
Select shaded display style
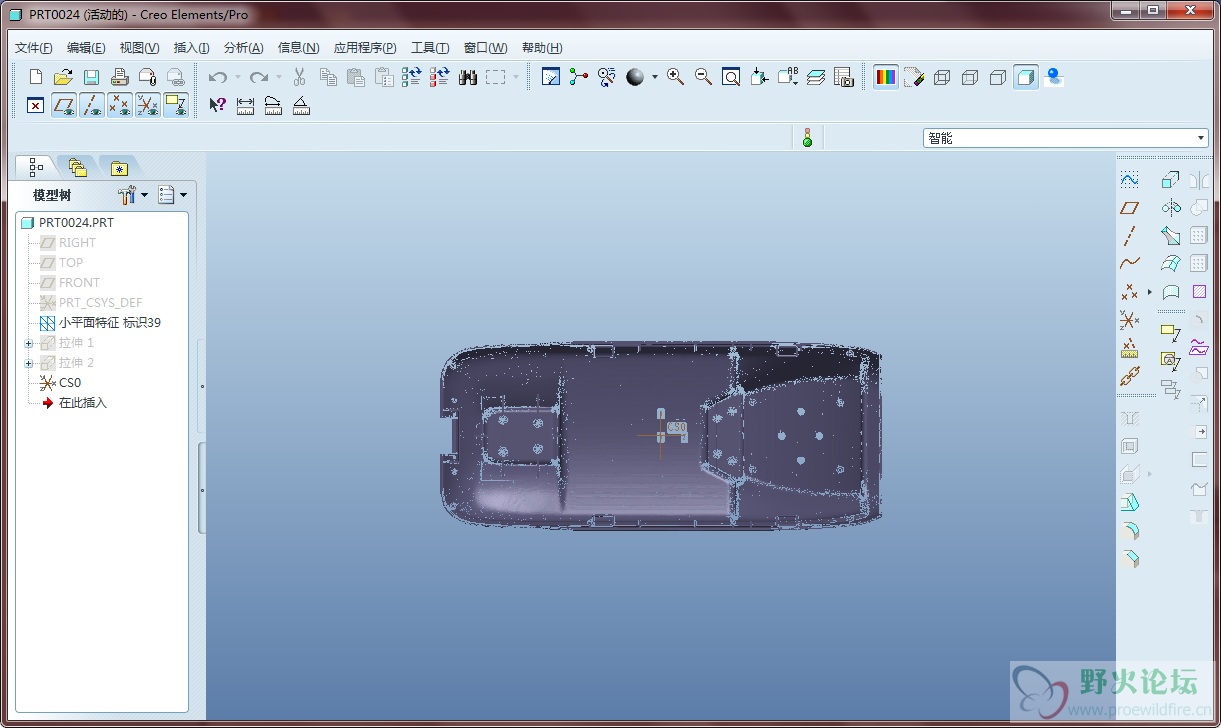tap(1025, 77)
